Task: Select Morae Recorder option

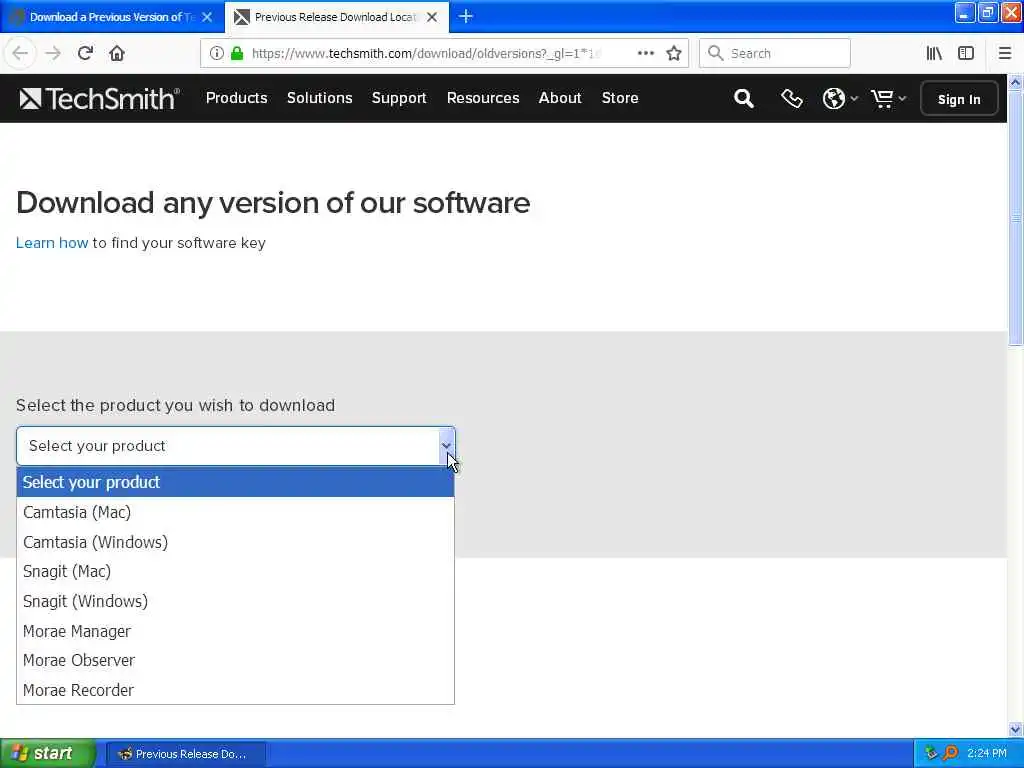Action: tap(235, 690)
